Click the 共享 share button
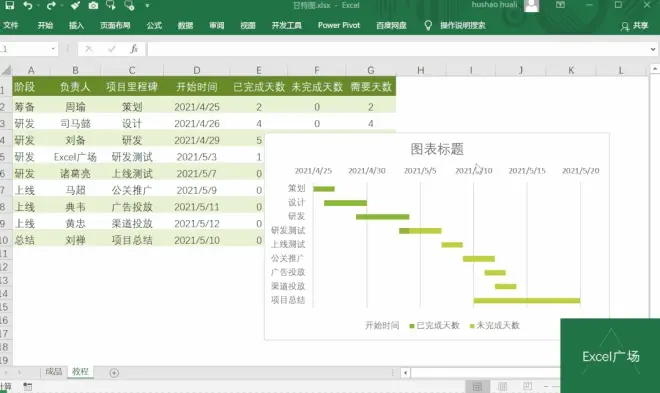660x393 pixels. (x=635, y=26)
